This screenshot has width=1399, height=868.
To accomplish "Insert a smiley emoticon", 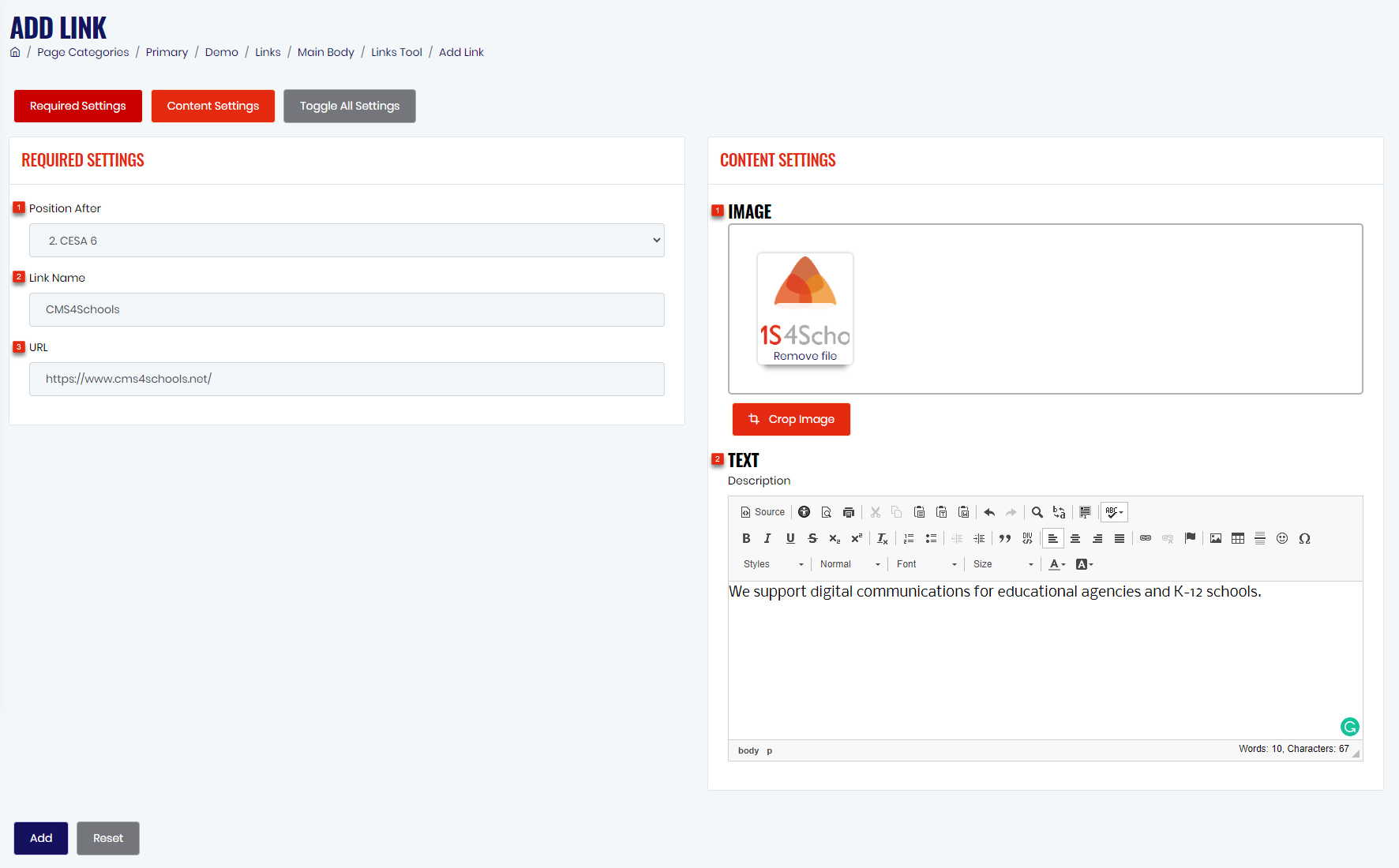I will (x=1282, y=538).
